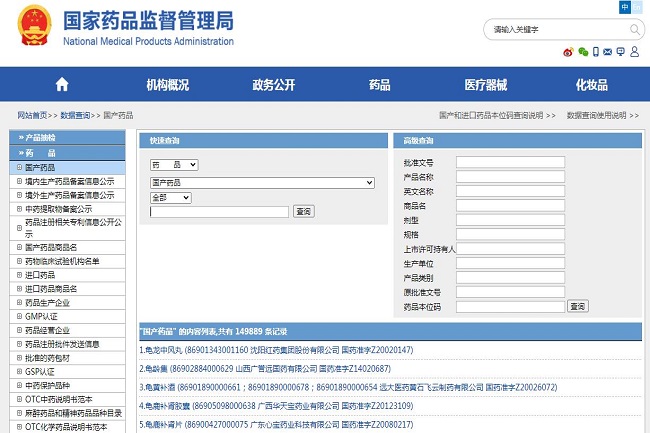Open 化妆品 menu
Image resolution: width=650 pixels, height=433 pixels.
point(592,85)
